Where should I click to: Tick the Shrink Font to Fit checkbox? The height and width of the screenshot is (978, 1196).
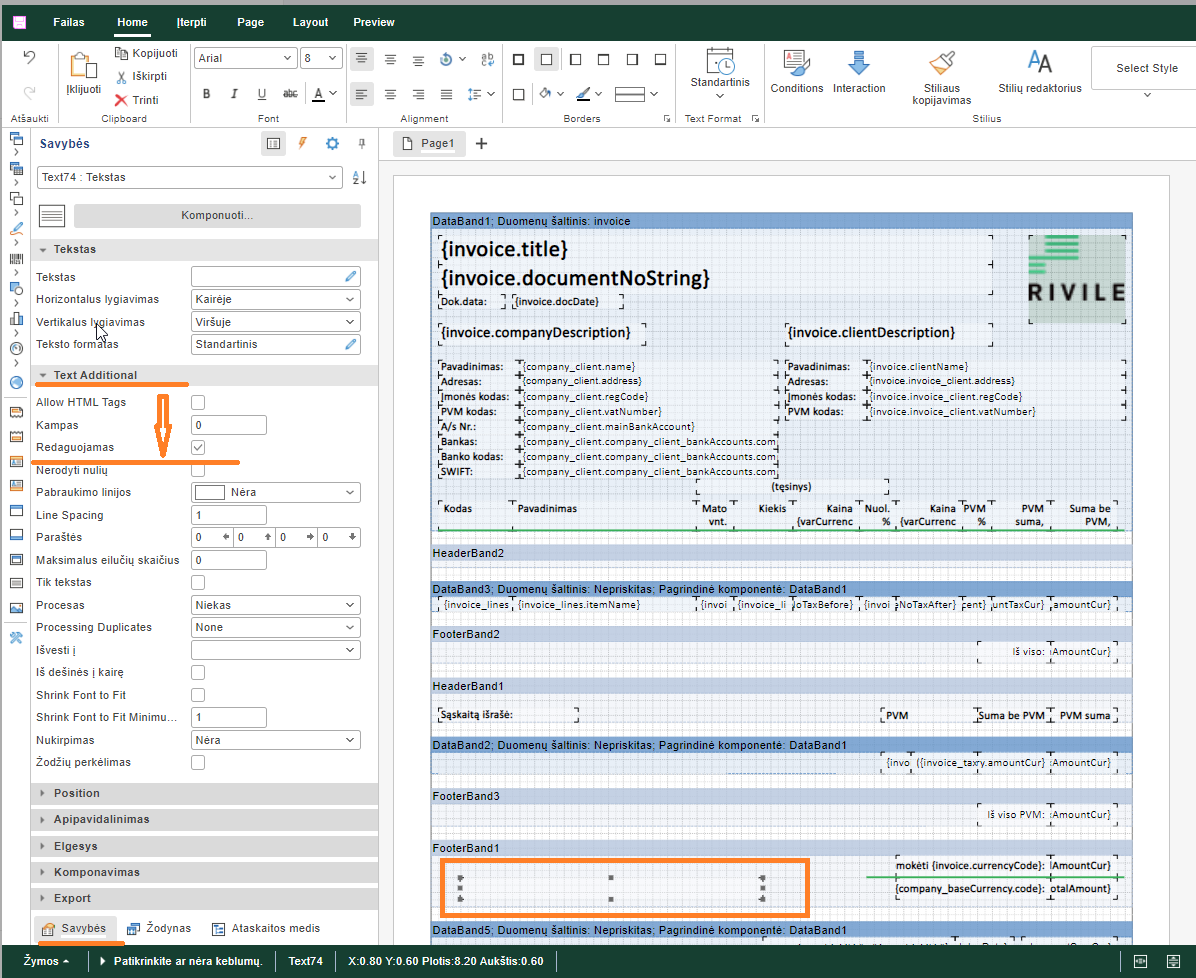click(x=198, y=695)
